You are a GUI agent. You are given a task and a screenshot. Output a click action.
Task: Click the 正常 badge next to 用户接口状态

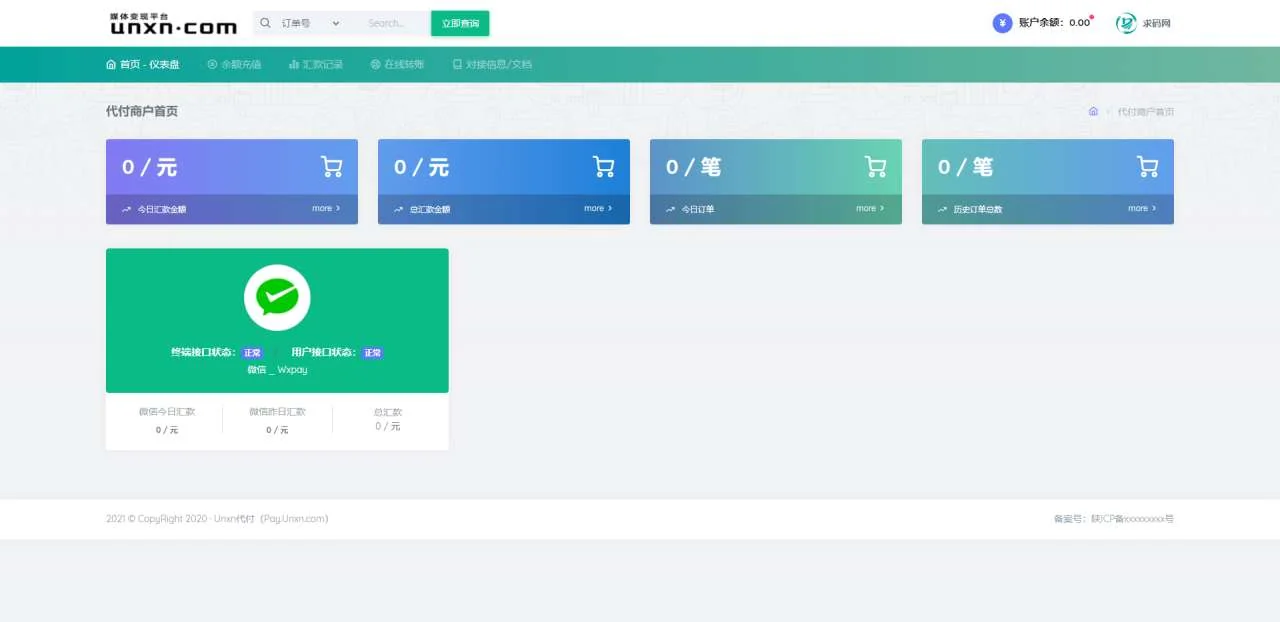tap(372, 352)
